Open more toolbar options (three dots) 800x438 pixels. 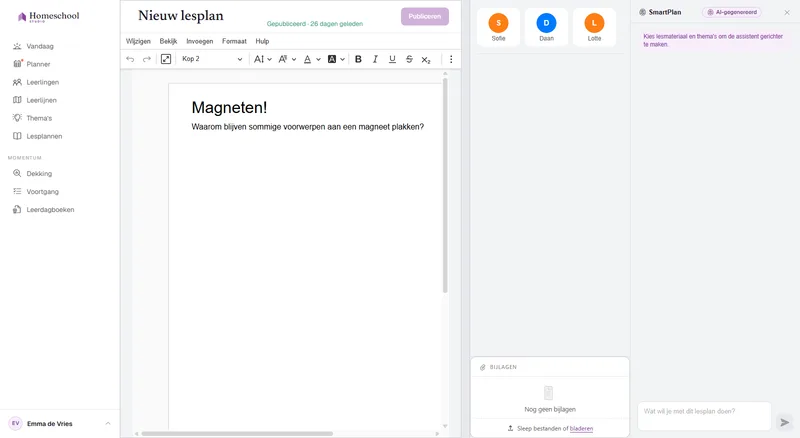[x=451, y=59]
